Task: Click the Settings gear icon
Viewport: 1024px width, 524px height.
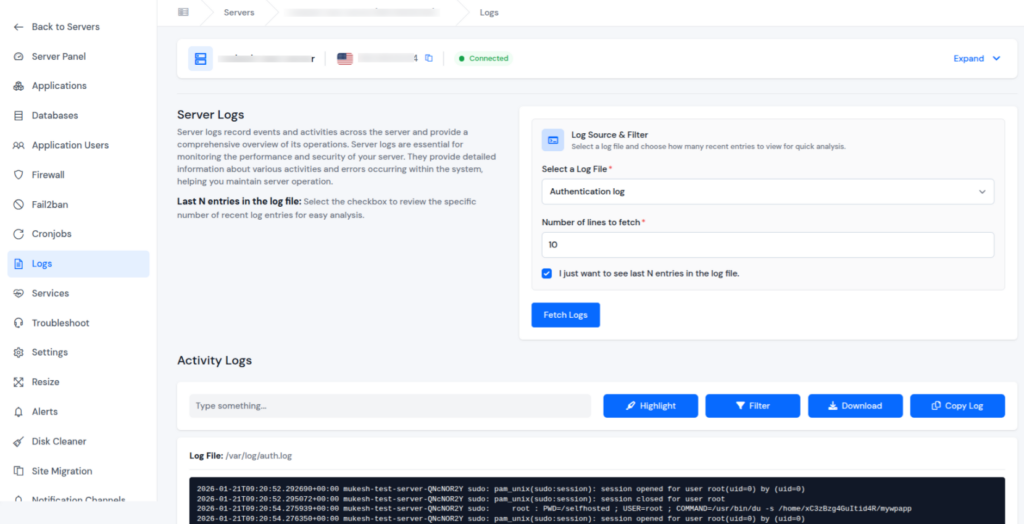Action: pos(18,352)
